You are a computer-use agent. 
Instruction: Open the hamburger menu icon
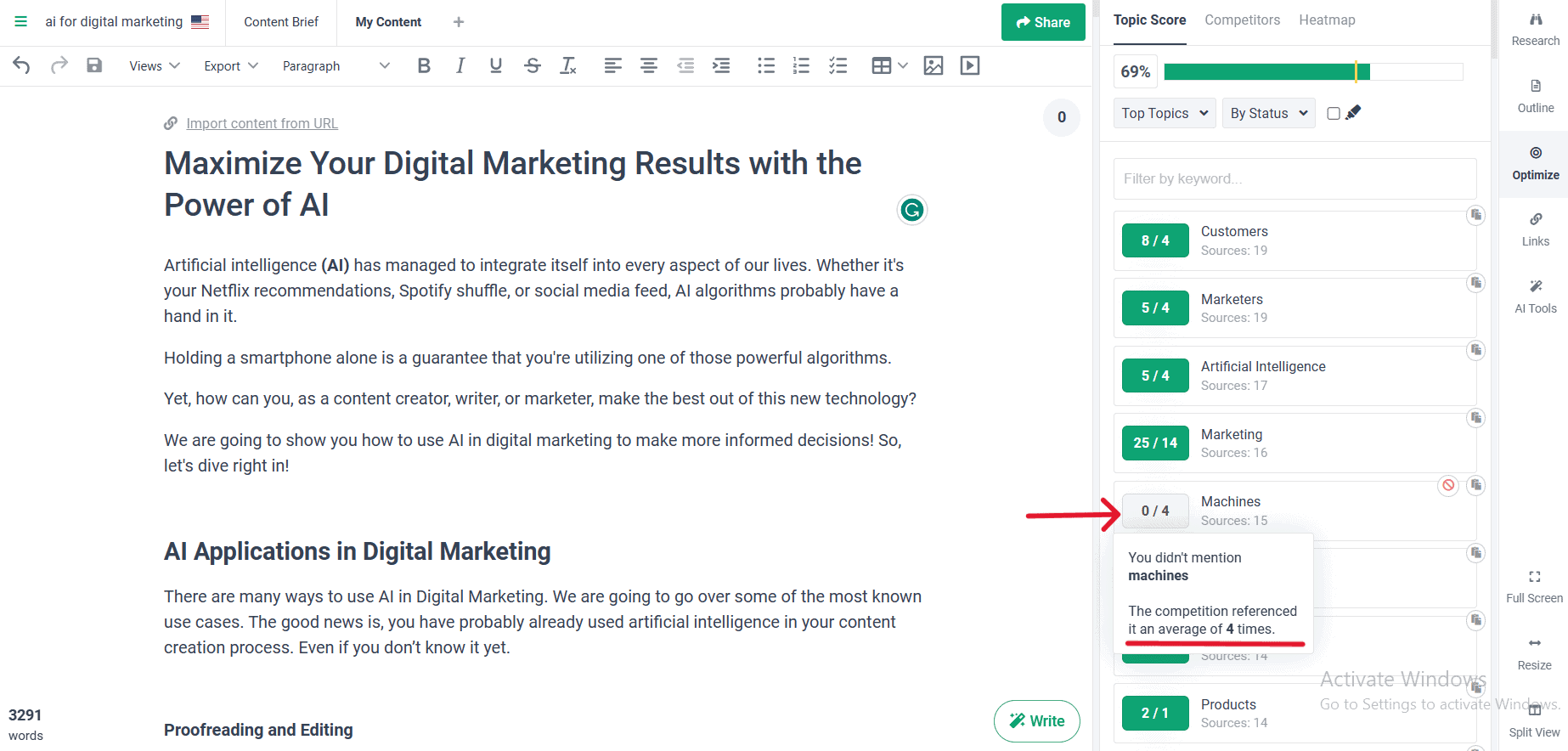pyautogui.click(x=21, y=21)
